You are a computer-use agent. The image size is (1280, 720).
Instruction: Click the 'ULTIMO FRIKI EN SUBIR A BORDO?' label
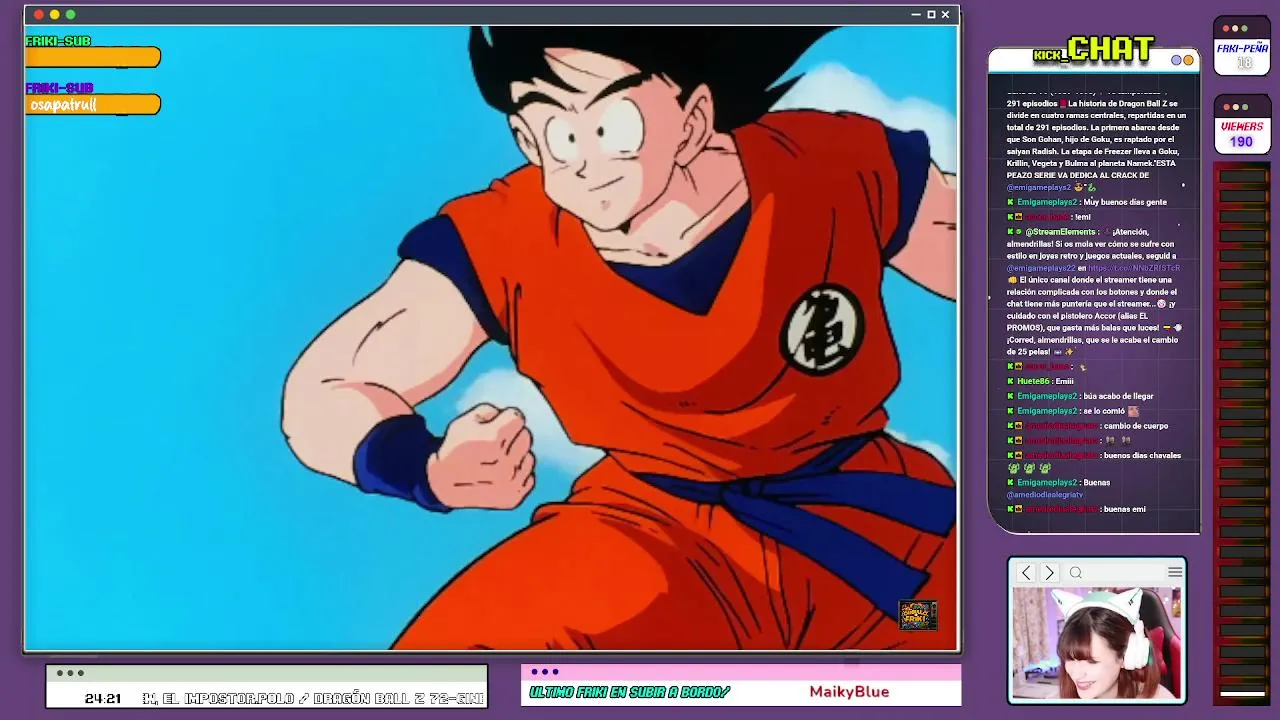click(x=629, y=692)
